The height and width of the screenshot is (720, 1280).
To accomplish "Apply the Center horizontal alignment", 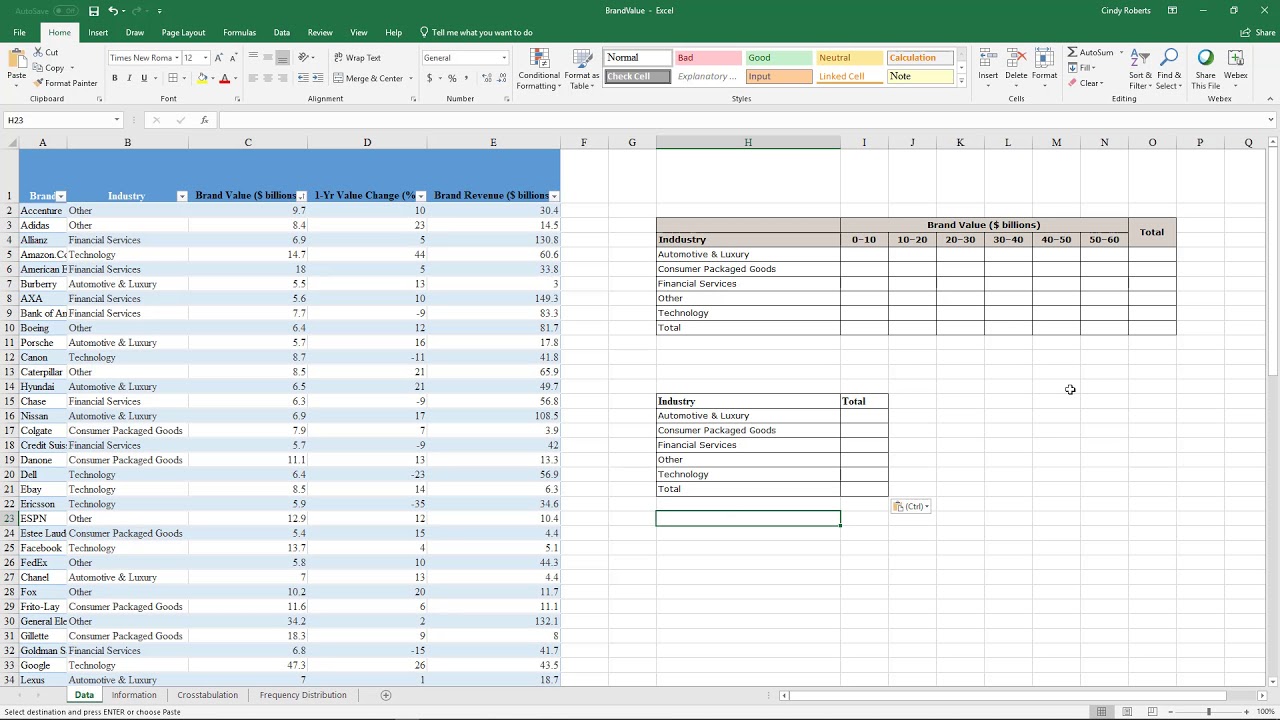I will (x=267, y=78).
